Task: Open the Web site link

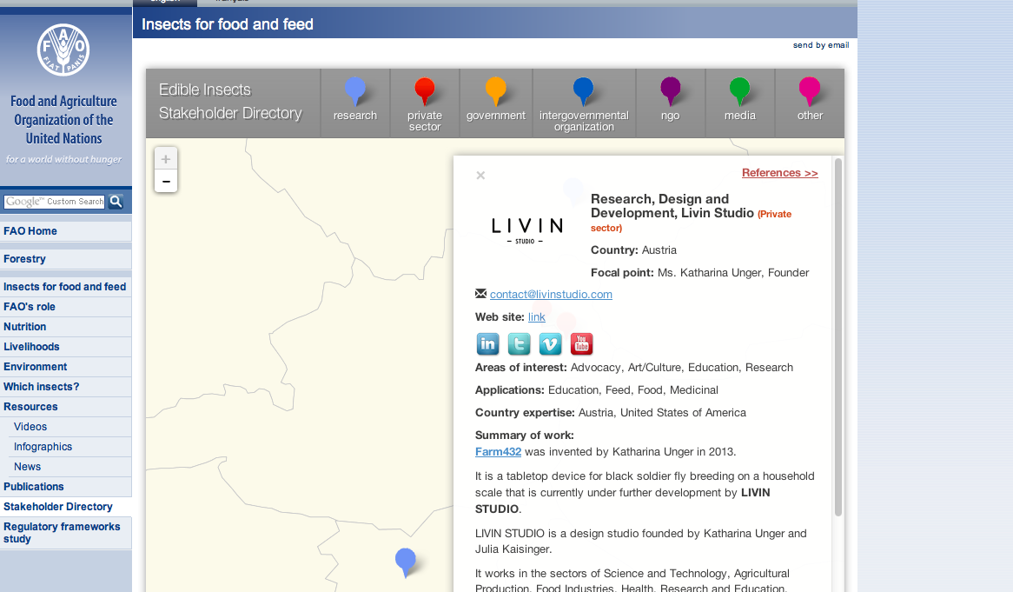Action: click(536, 317)
